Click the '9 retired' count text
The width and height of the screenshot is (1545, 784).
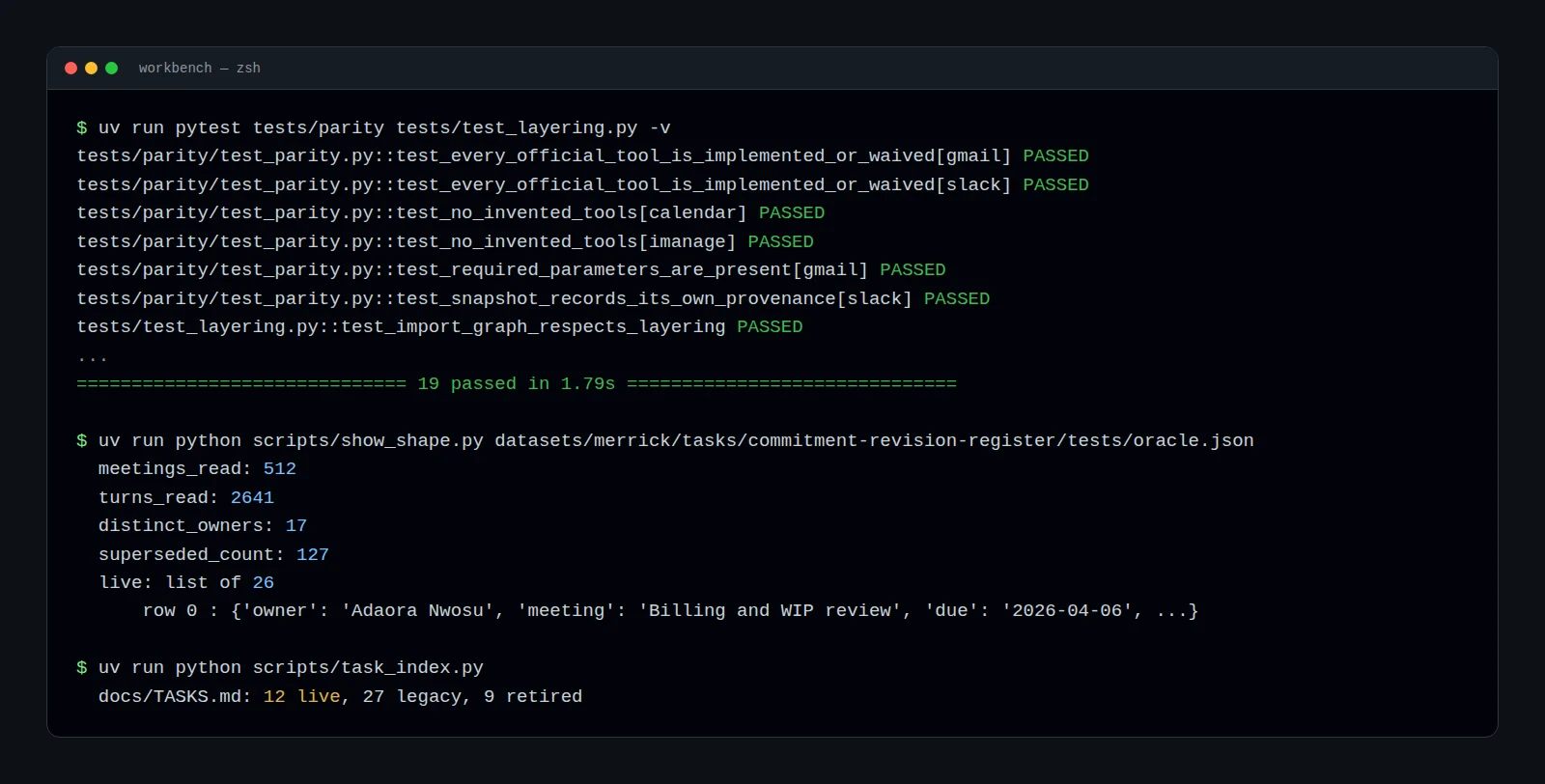[x=533, y=697]
